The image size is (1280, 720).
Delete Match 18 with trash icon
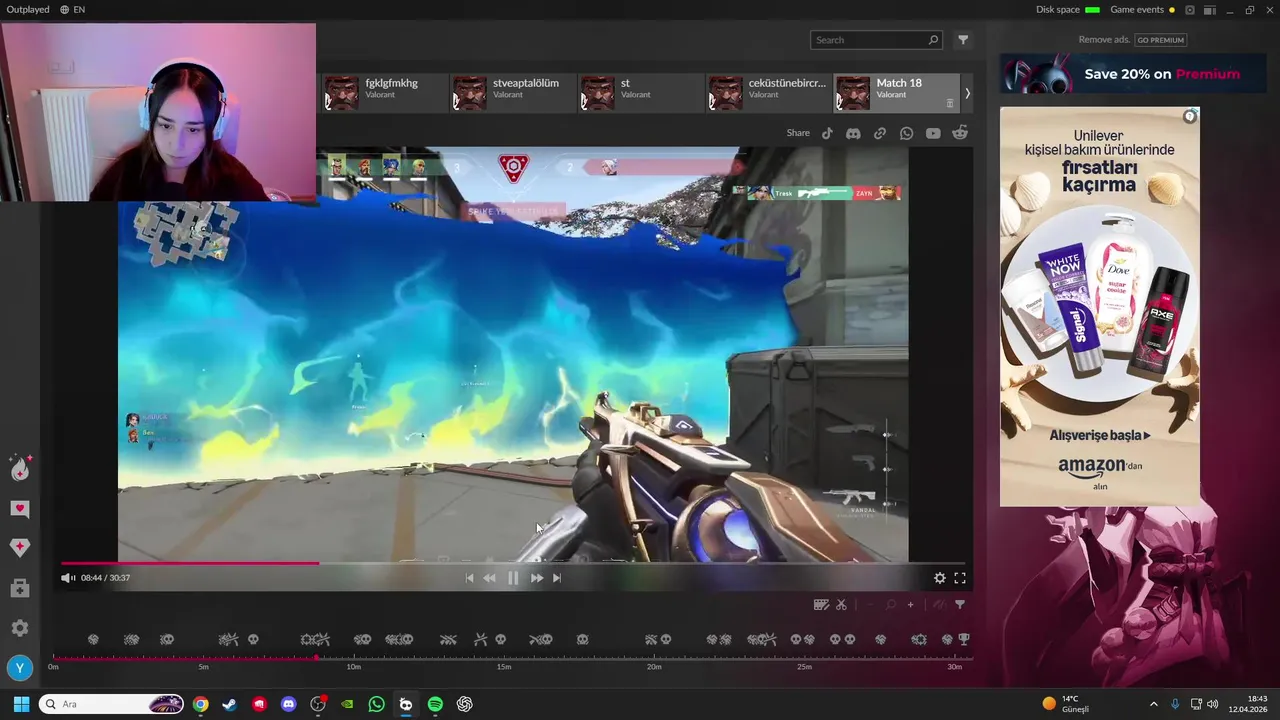click(950, 102)
